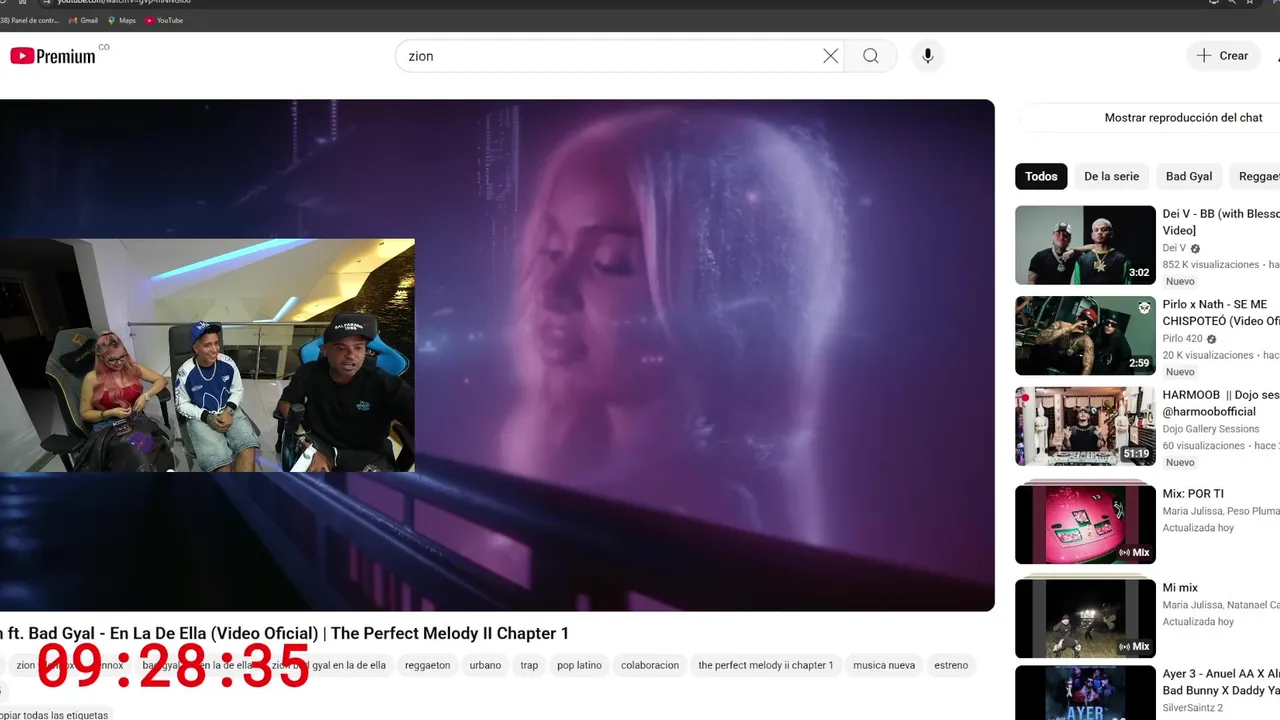Open the Dei V - BB video thumbnail

point(1085,245)
